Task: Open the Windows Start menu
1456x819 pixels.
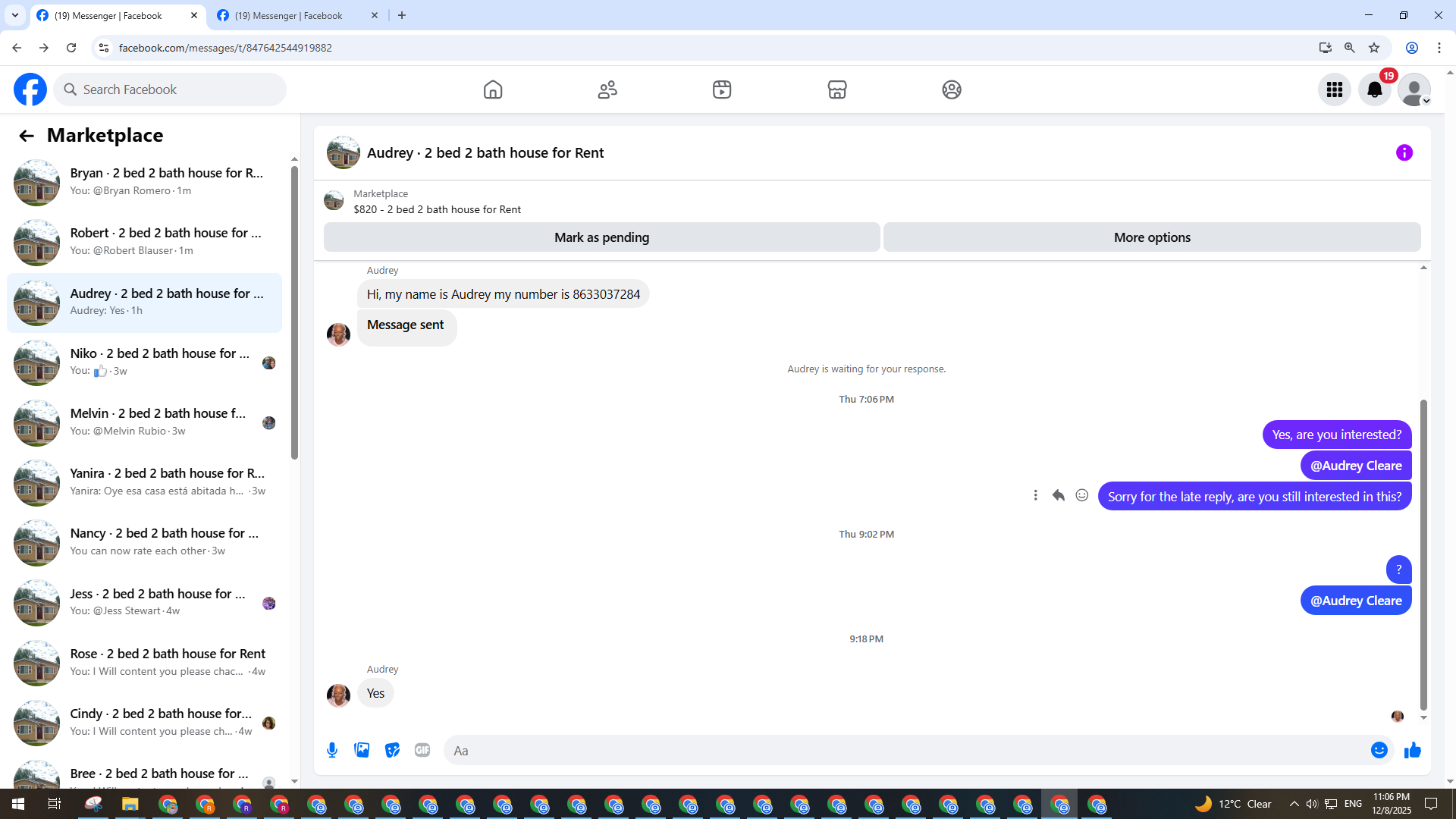Action: (18, 804)
